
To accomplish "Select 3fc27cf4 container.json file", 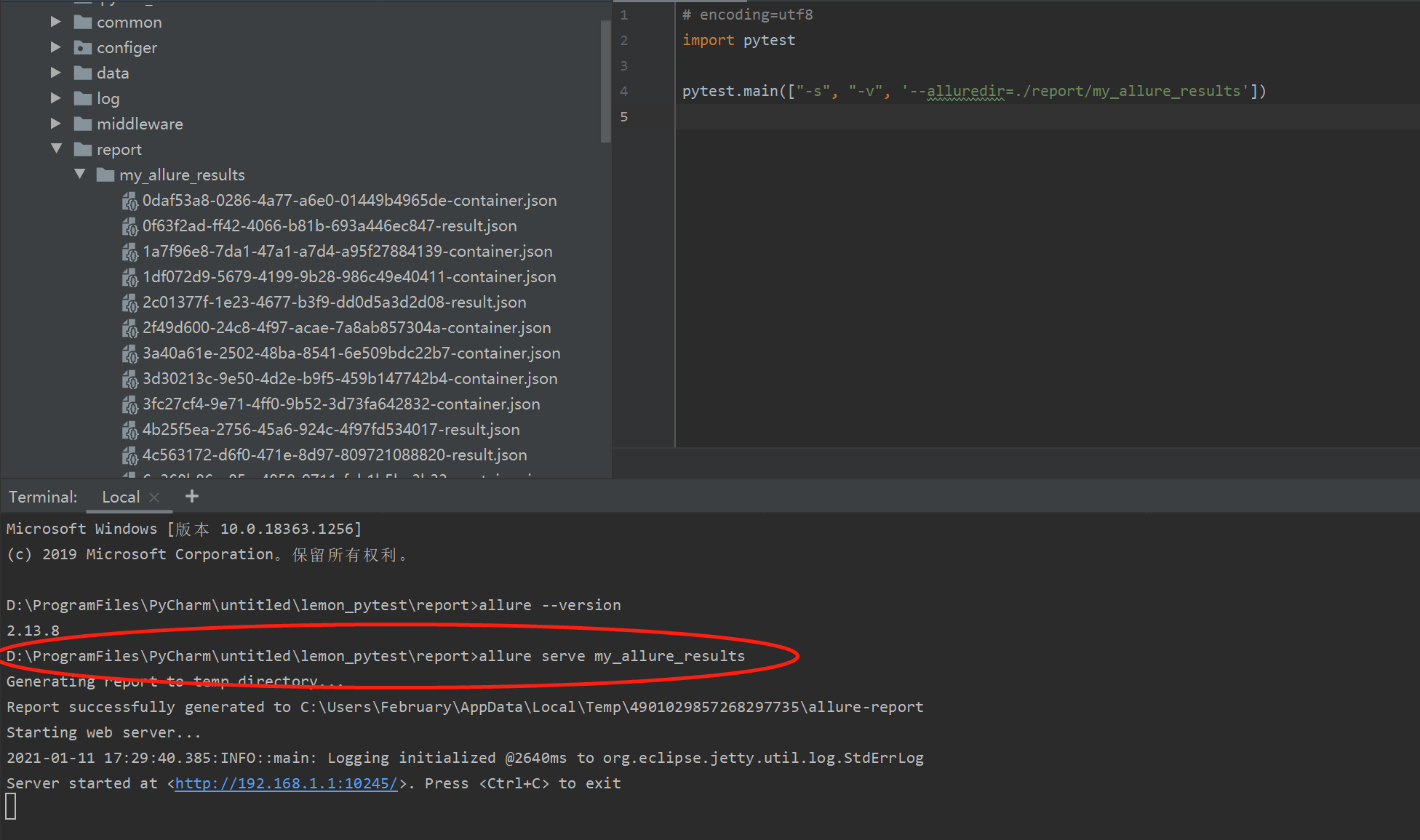I will (341, 404).
